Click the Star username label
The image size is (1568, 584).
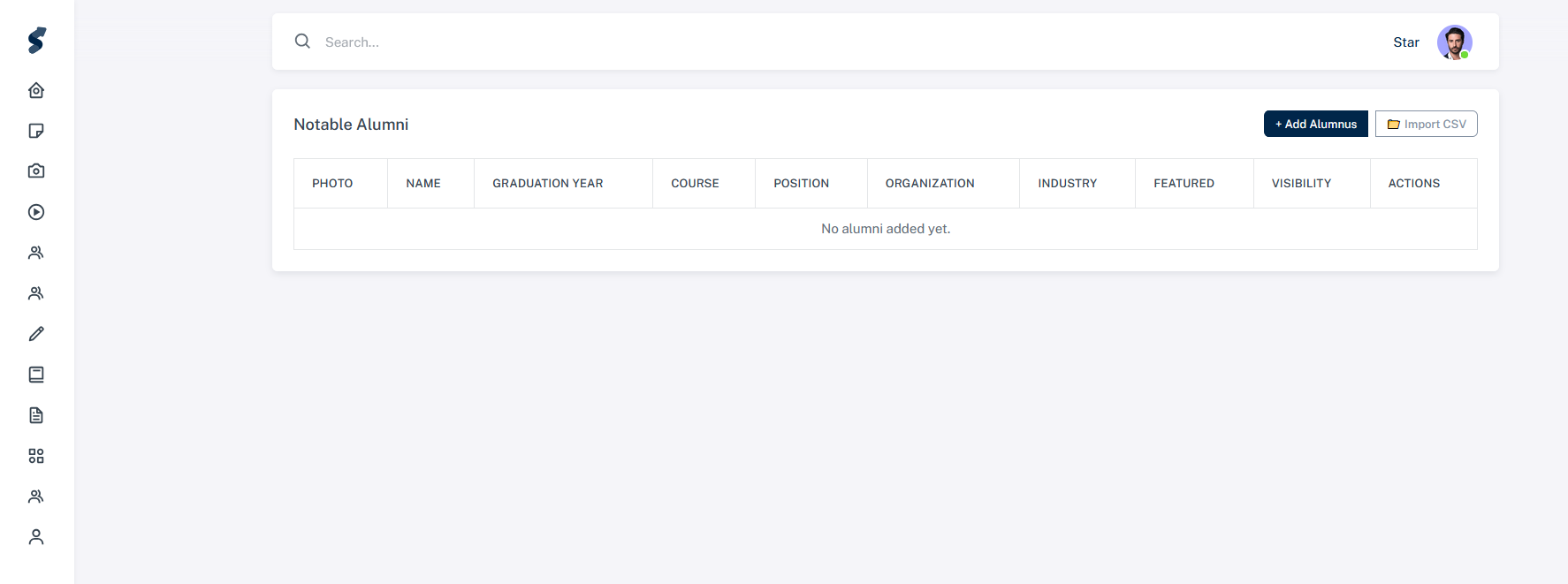1405,42
